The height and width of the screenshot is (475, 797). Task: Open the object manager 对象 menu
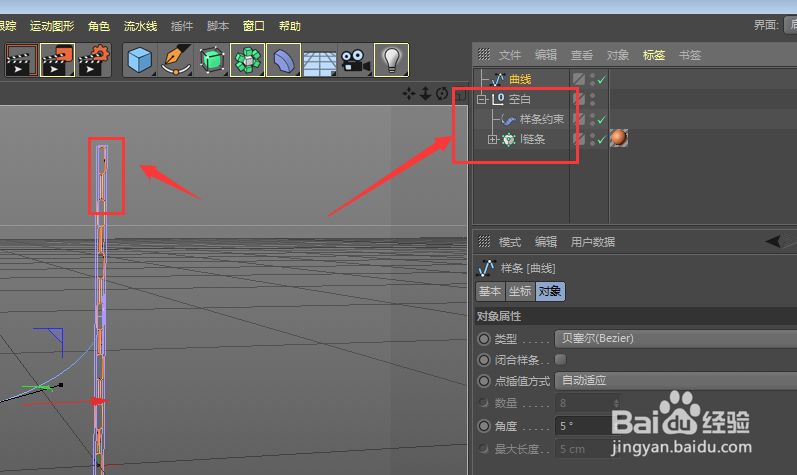pos(618,55)
